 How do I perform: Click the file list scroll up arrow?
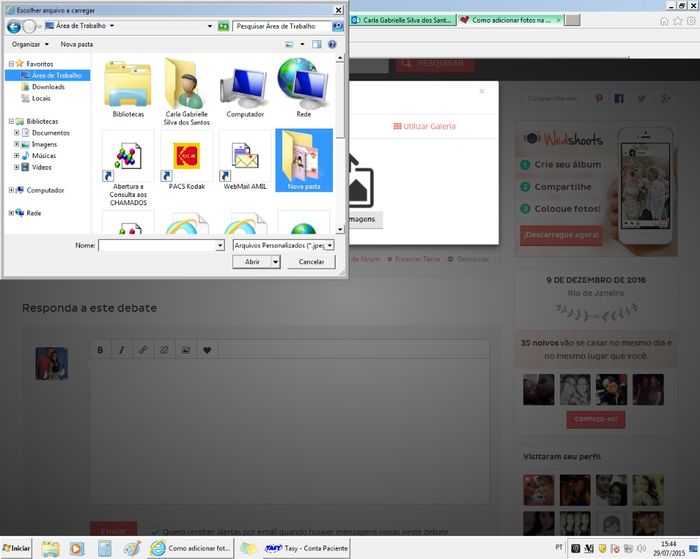340,58
